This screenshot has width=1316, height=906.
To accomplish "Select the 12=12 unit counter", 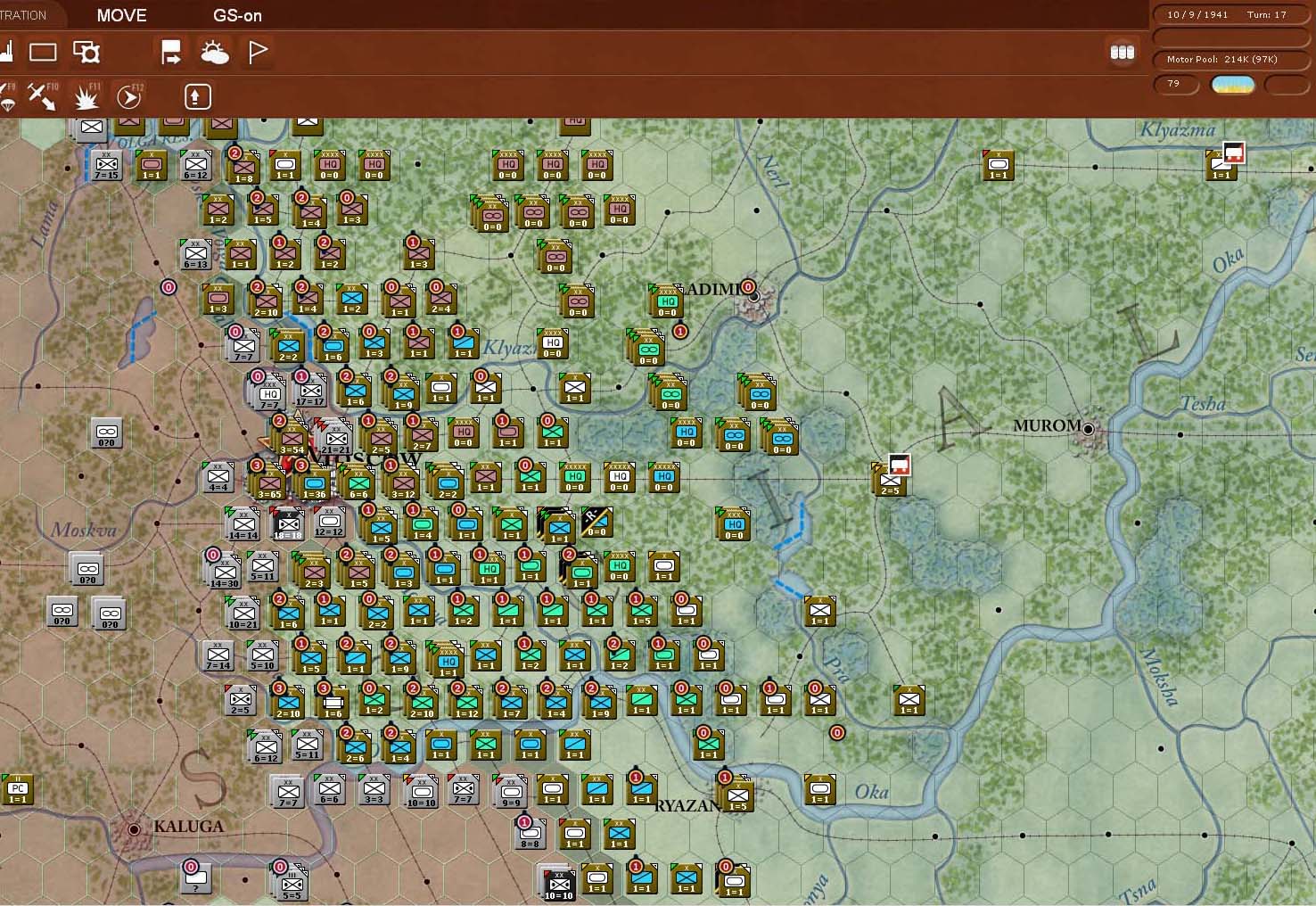I will tap(330, 522).
